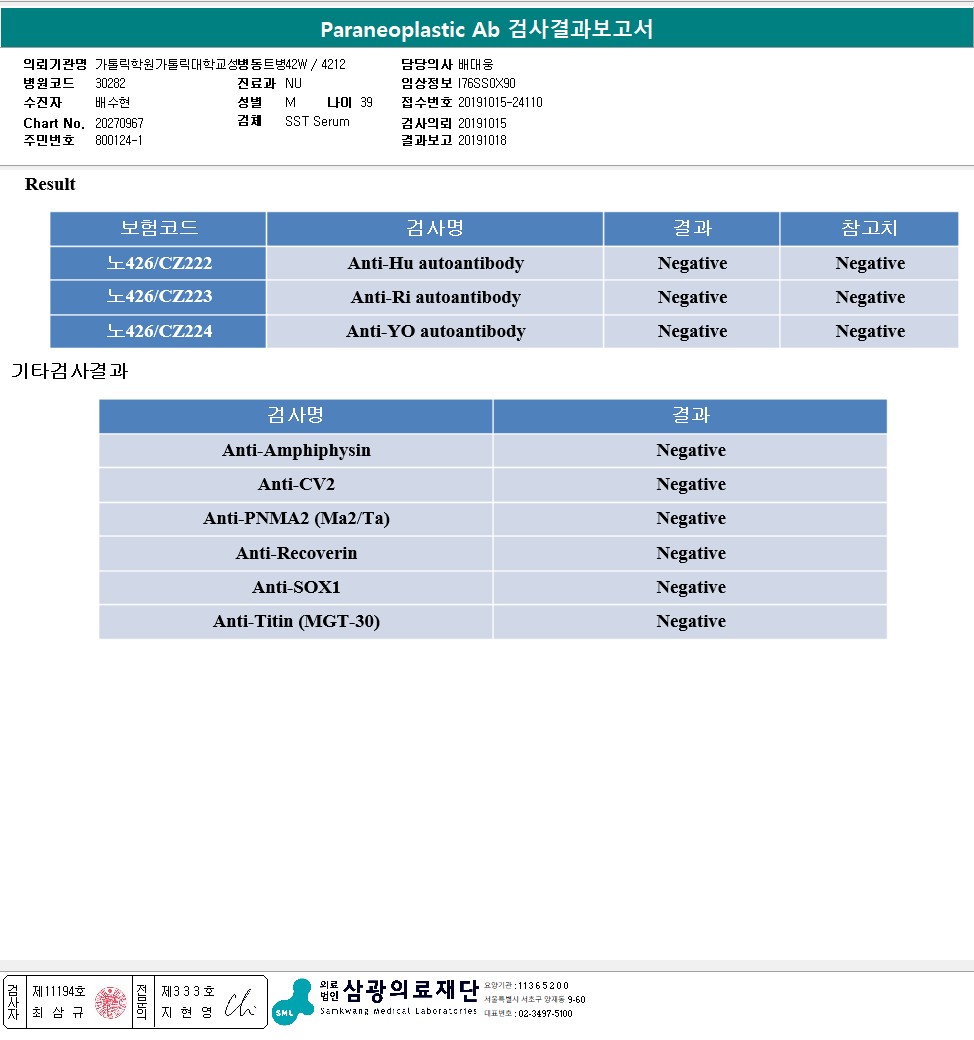Image resolution: width=974 pixels, height=1040 pixels.
Task: Click the 보험코드 column header
Action: [159, 228]
